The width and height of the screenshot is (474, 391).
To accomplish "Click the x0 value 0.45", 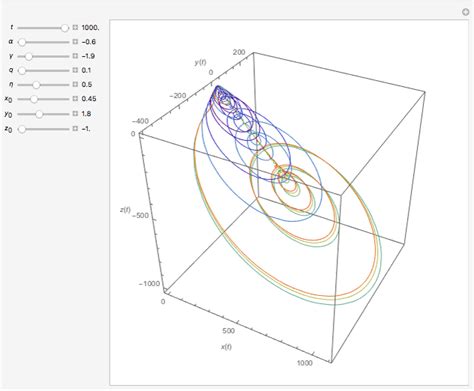I will tap(89, 99).
